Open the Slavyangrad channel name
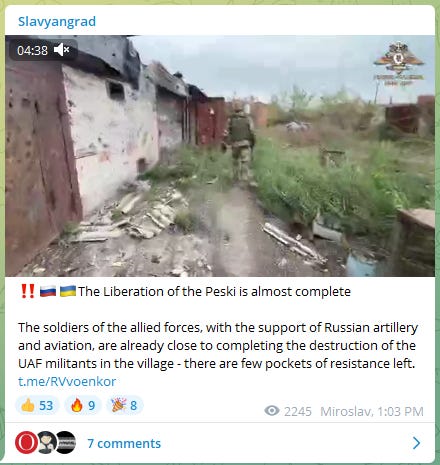Viewport: 440px width, 465px height. click(57, 22)
